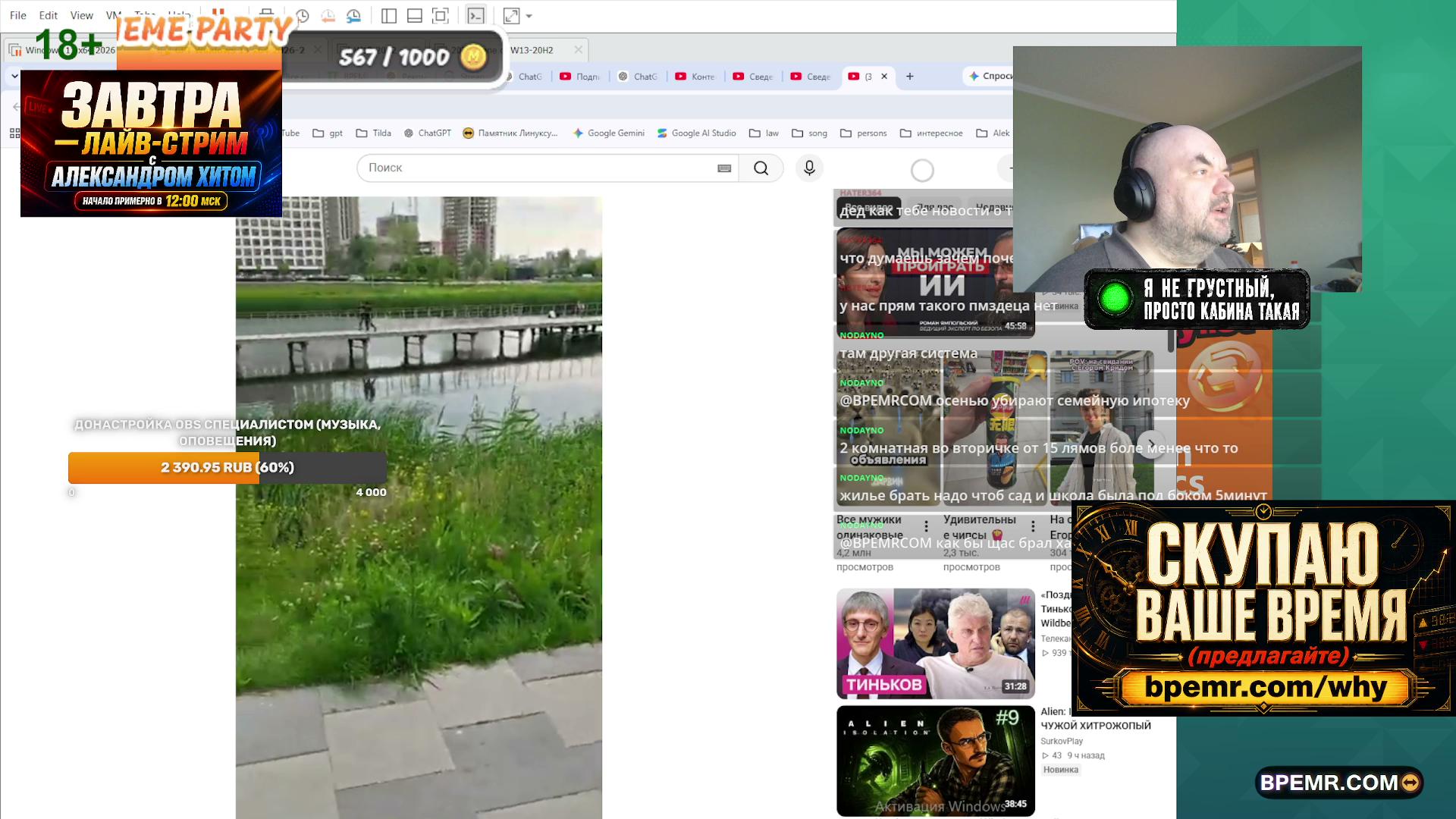Click the playing Shorts video
This screenshot has height=819, width=1456.
pyautogui.click(x=419, y=507)
